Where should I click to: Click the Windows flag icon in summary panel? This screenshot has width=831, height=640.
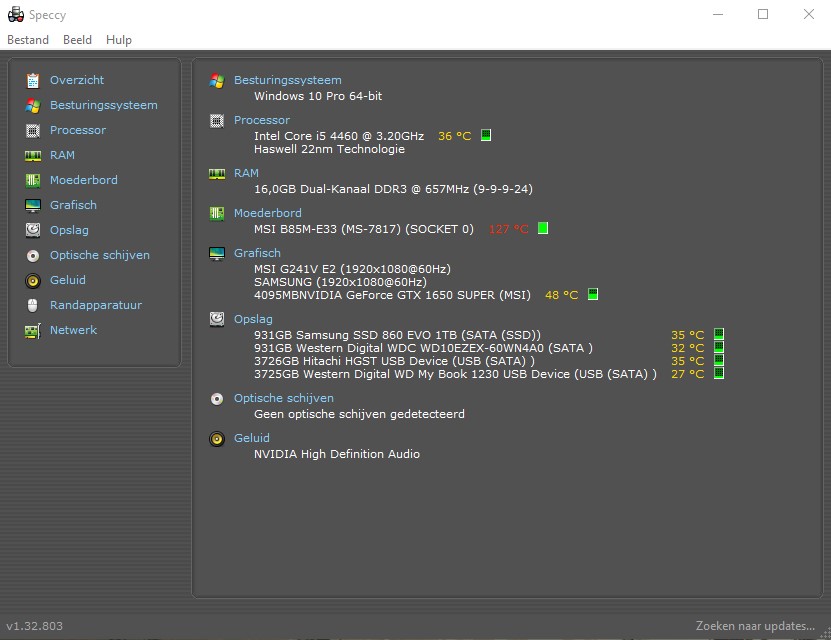[x=217, y=81]
